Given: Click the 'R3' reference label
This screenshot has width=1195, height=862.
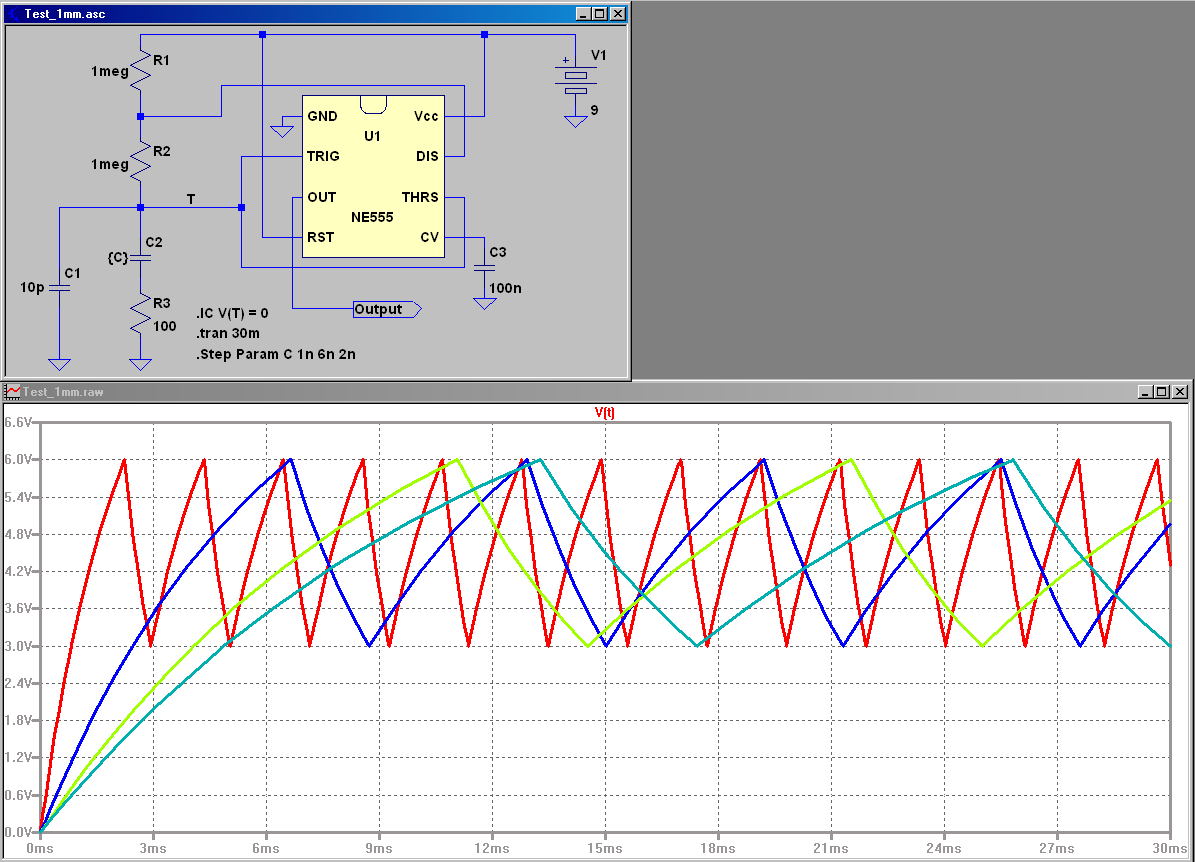Looking at the screenshot, I should (162, 303).
